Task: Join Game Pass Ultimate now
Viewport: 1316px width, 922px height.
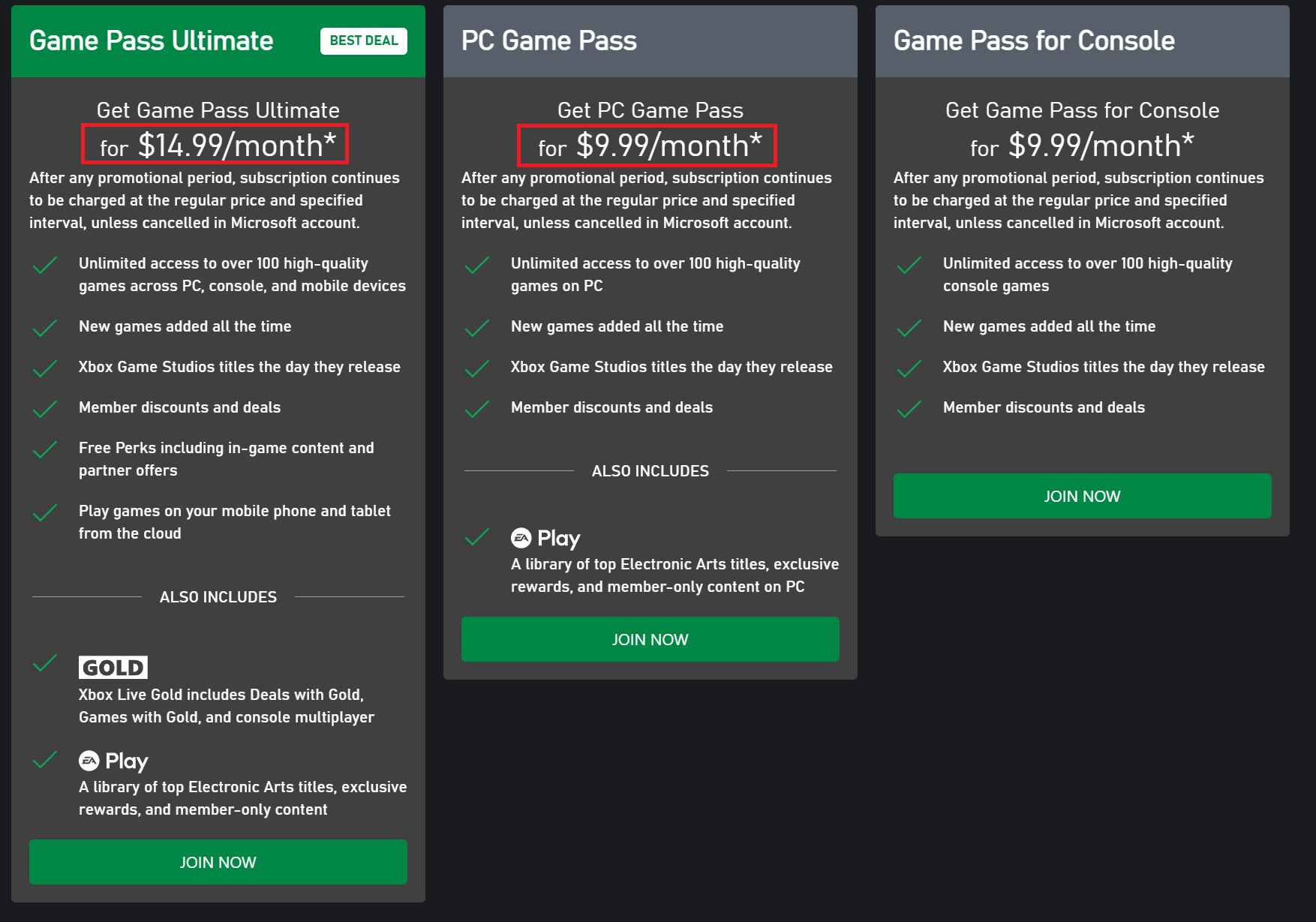Action: pyautogui.click(x=218, y=862)
